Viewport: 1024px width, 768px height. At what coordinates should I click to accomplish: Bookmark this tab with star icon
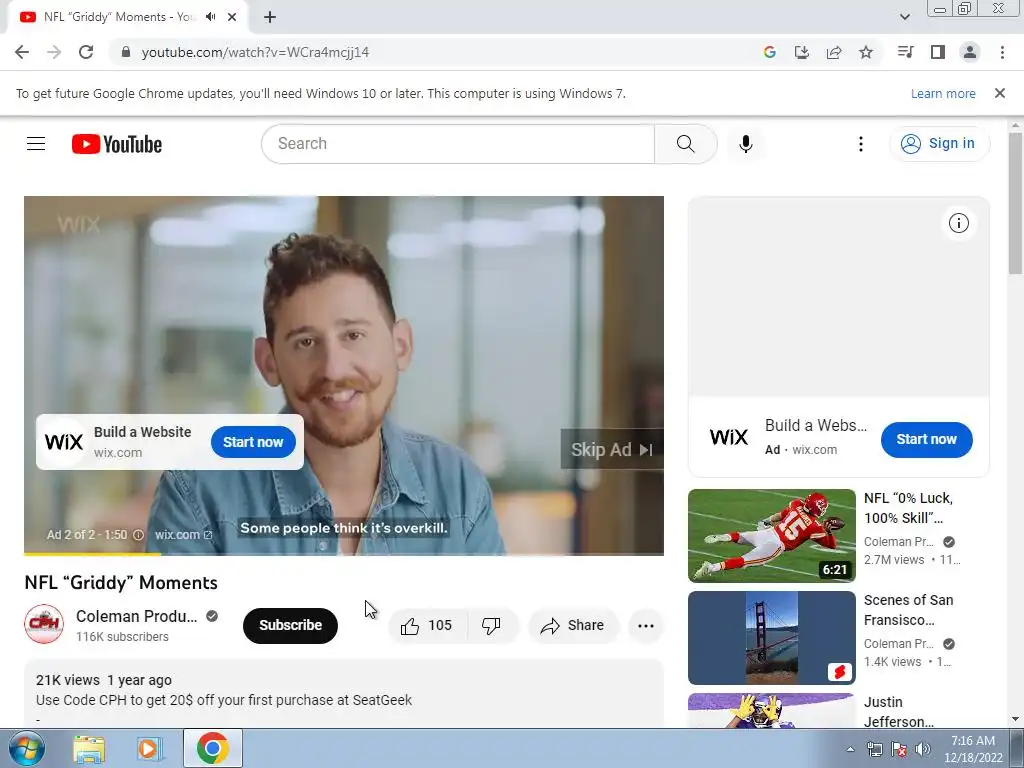[x=865, y=52]
